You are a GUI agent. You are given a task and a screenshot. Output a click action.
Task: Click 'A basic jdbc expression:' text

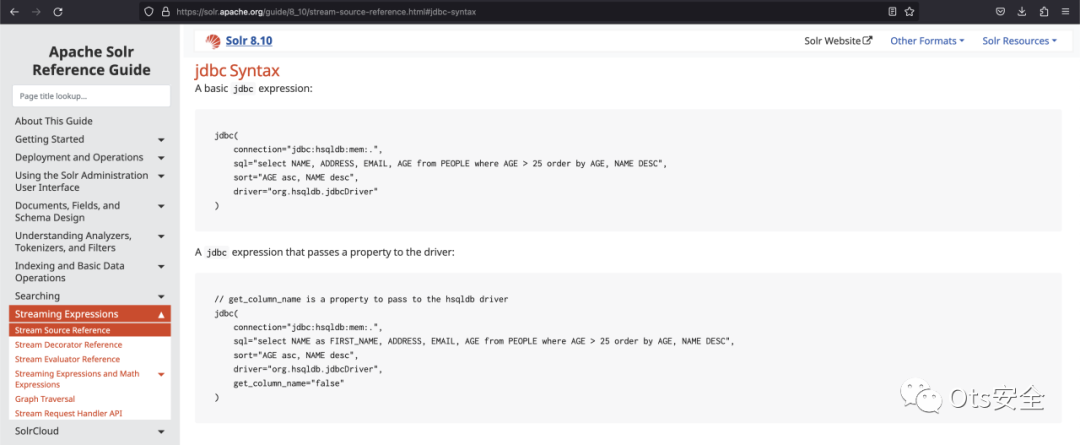click(254, 89)
